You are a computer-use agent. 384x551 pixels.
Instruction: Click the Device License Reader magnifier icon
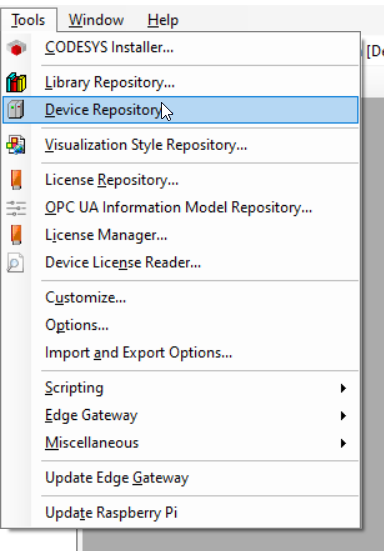click(x=15, y=262)
